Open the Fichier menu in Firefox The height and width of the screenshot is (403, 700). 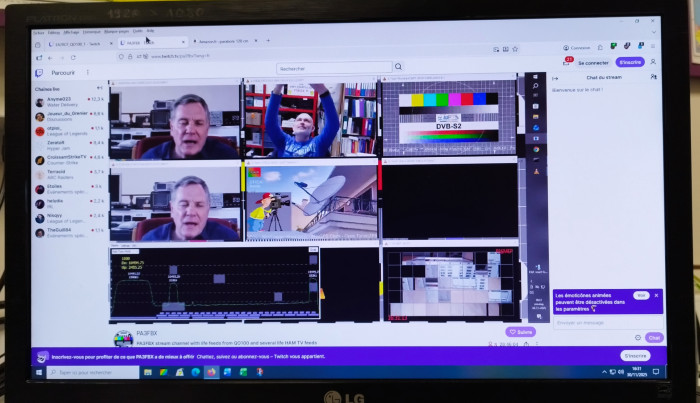pyautogui.click(x=39, y=33)
